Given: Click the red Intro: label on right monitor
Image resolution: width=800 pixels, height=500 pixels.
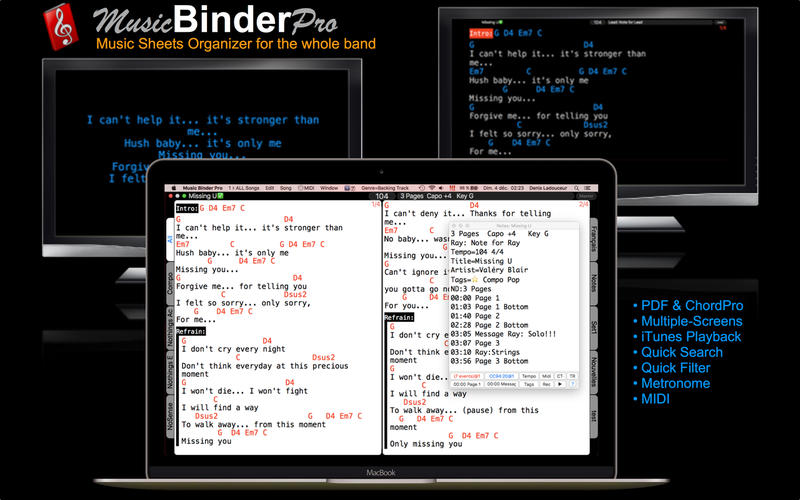Looking at the screenshot, I should (481, 33).
